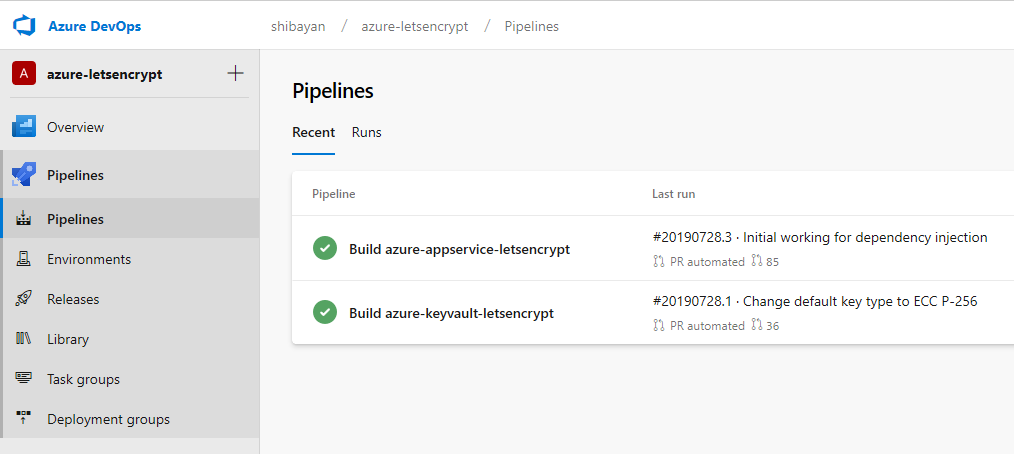Viewport: 1014px width, 454px height.
Task: Open Releases in the sidebar
Action: pyautogui.click(x=73, y=299)
